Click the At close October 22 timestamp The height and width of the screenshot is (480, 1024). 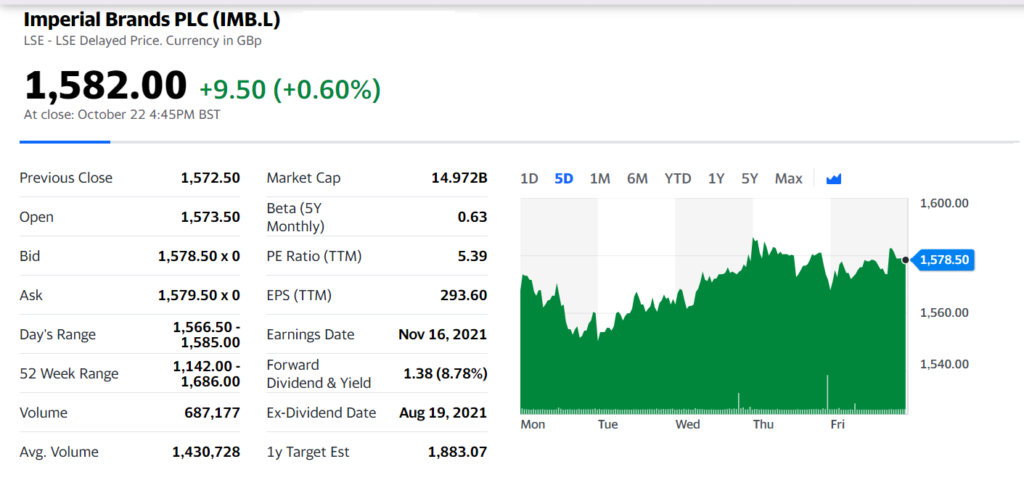122,115
